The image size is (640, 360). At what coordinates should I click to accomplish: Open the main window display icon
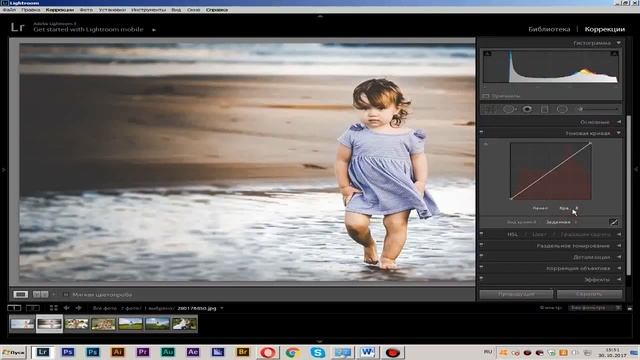tap(14, 308)
